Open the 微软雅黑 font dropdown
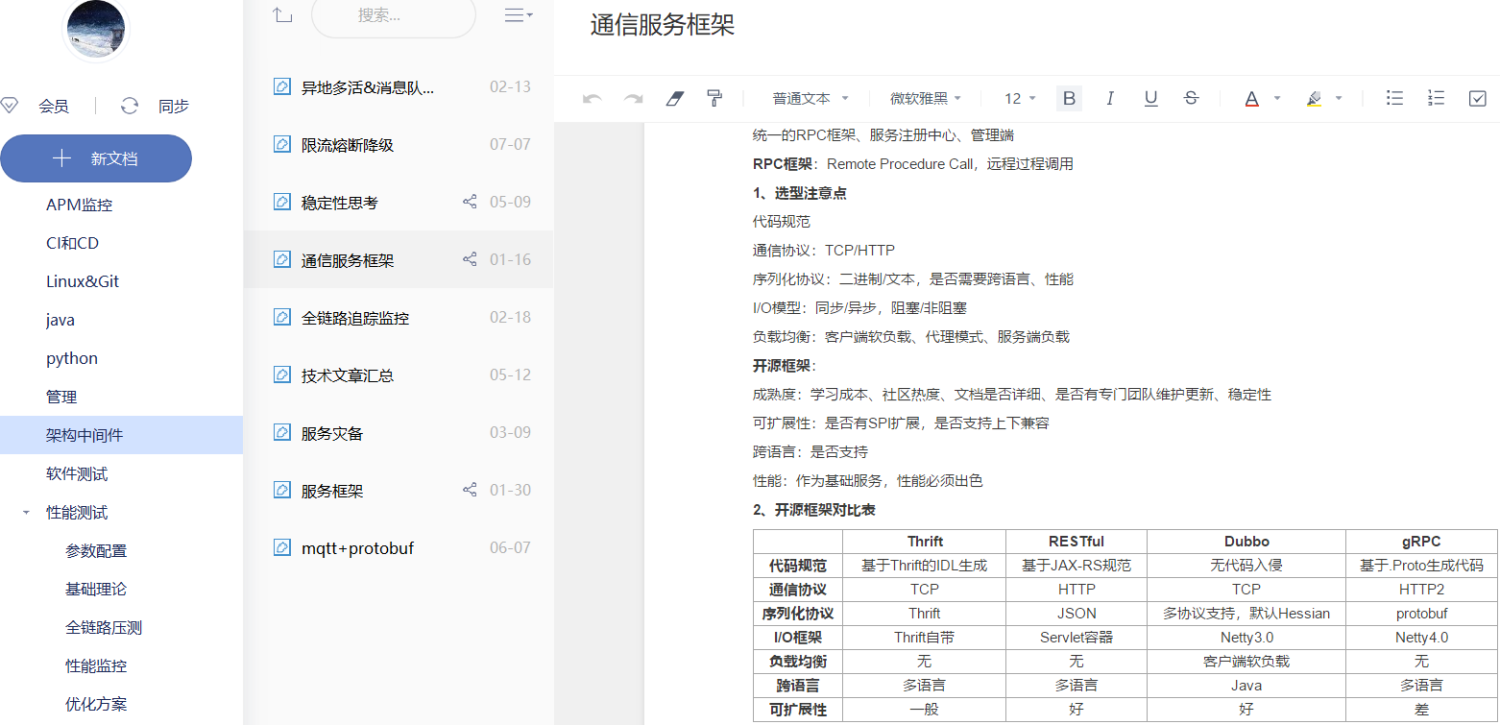 (926, 98)
